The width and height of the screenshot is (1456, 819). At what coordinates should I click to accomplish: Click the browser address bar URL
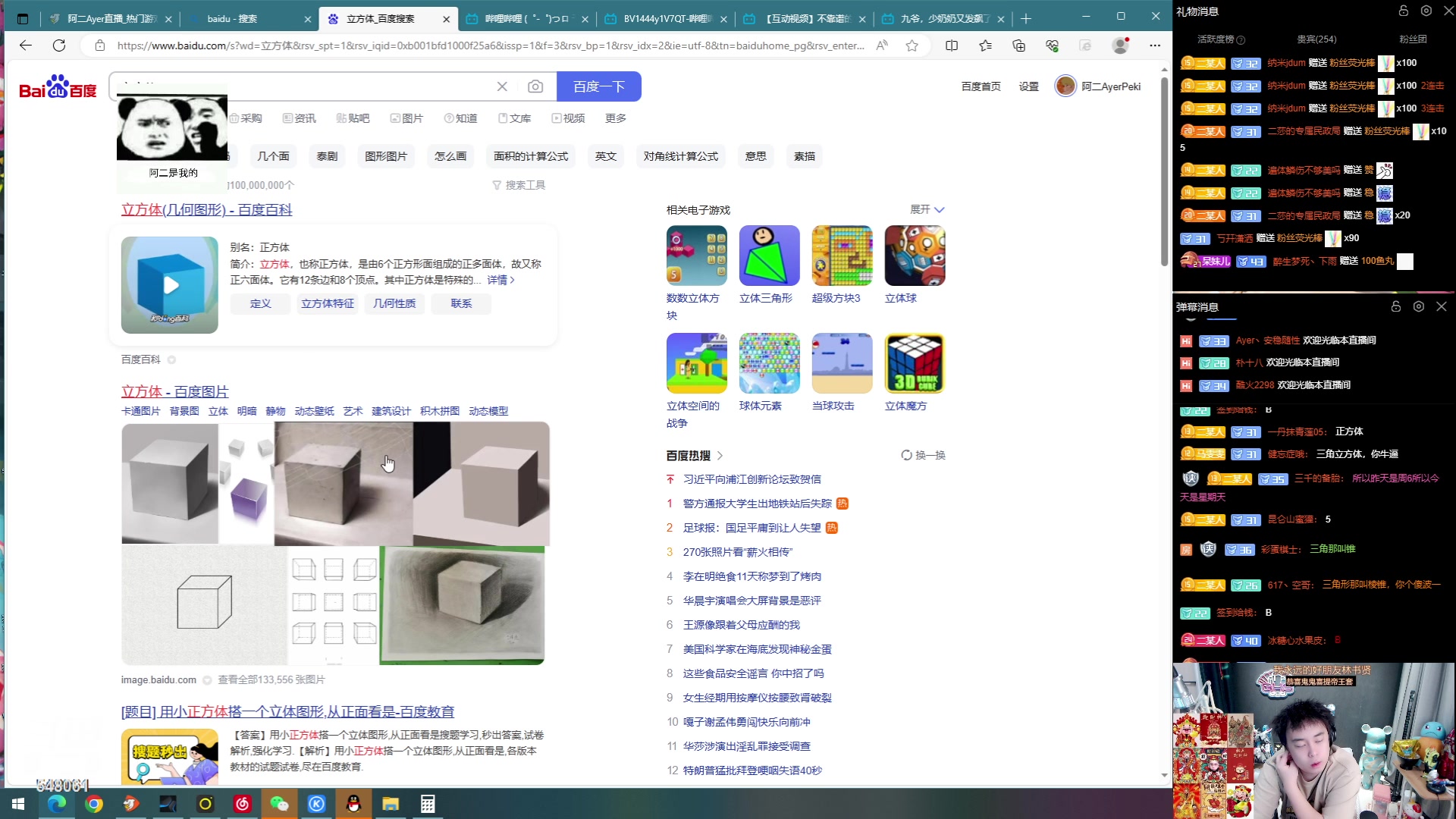pyautogui.click(x=490, y=45)
